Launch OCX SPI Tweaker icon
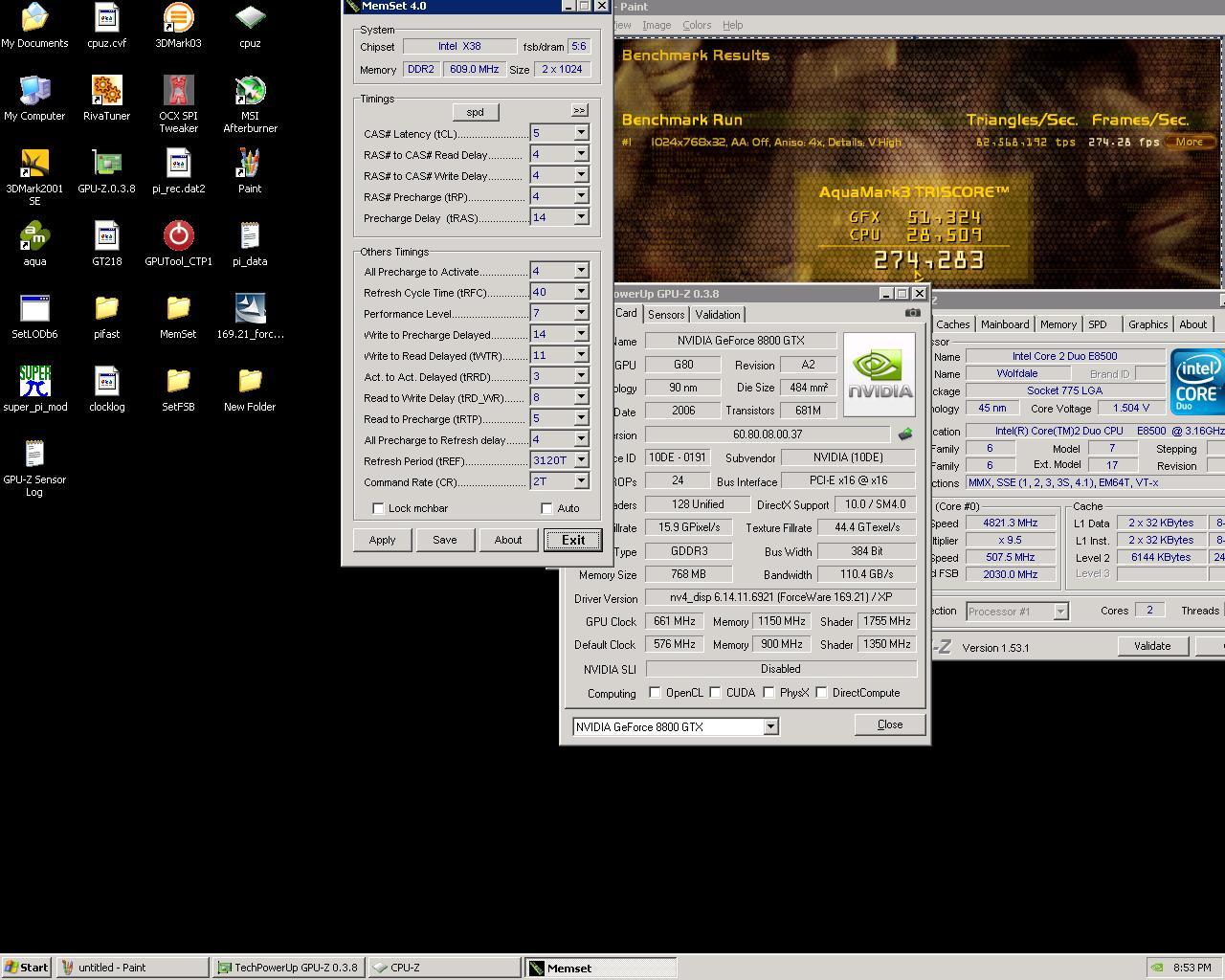This screenshot has height=980, width=1225. click(178, 104)
